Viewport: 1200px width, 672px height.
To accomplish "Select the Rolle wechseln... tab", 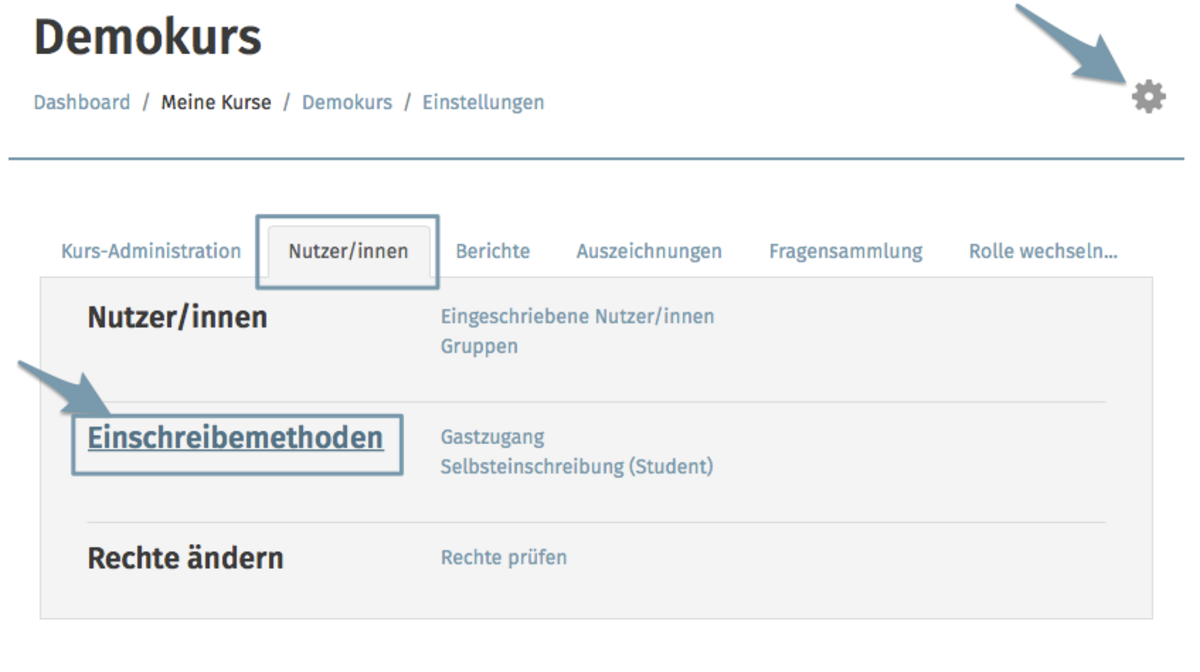I will (1043, 251).
